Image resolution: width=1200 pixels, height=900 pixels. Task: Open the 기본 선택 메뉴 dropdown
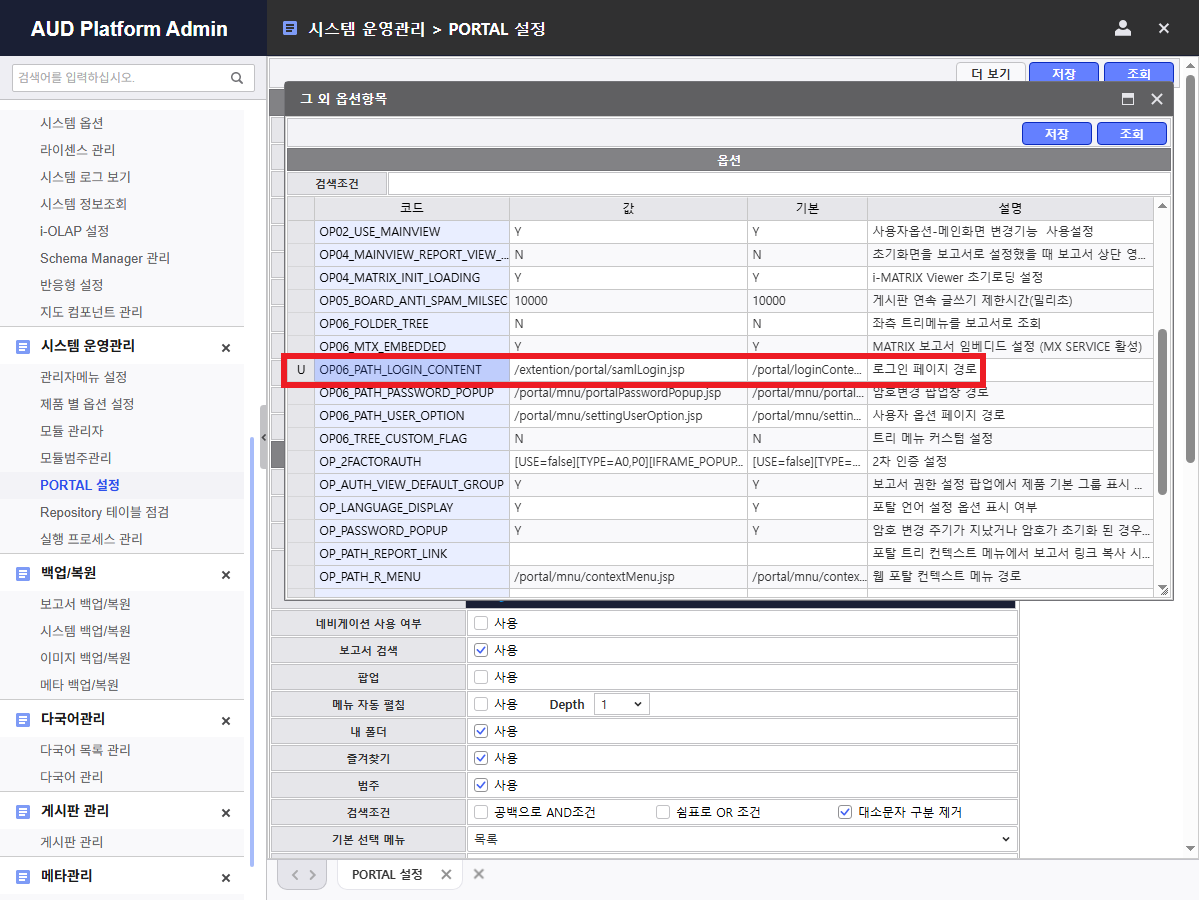pyautogui.click(x=741, y=839)
